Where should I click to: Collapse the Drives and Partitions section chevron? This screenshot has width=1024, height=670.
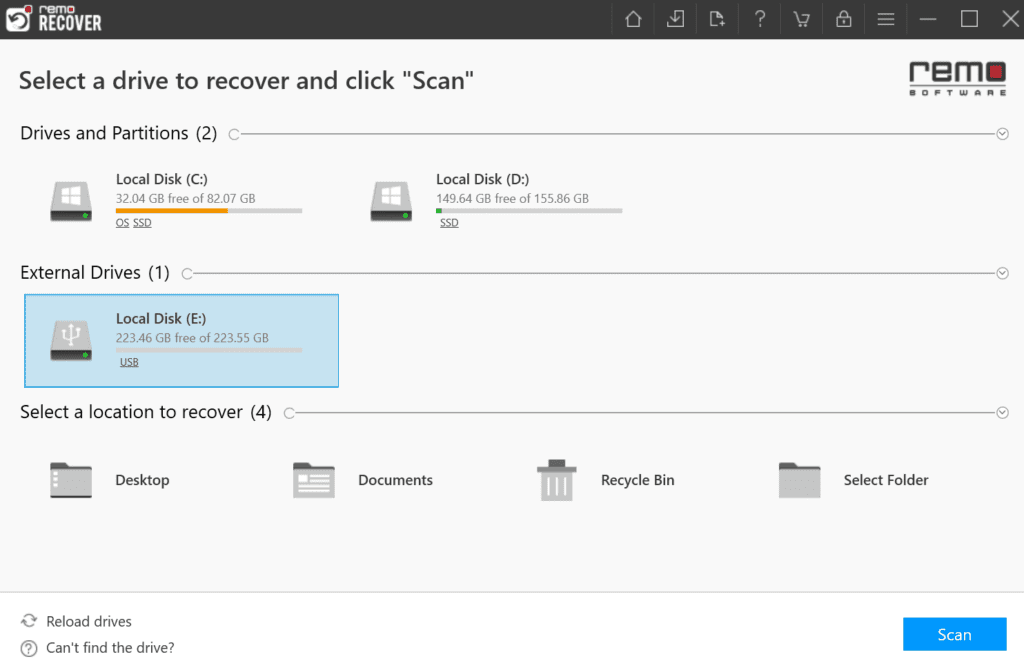pyautogui.click(x=1002, y=133)
